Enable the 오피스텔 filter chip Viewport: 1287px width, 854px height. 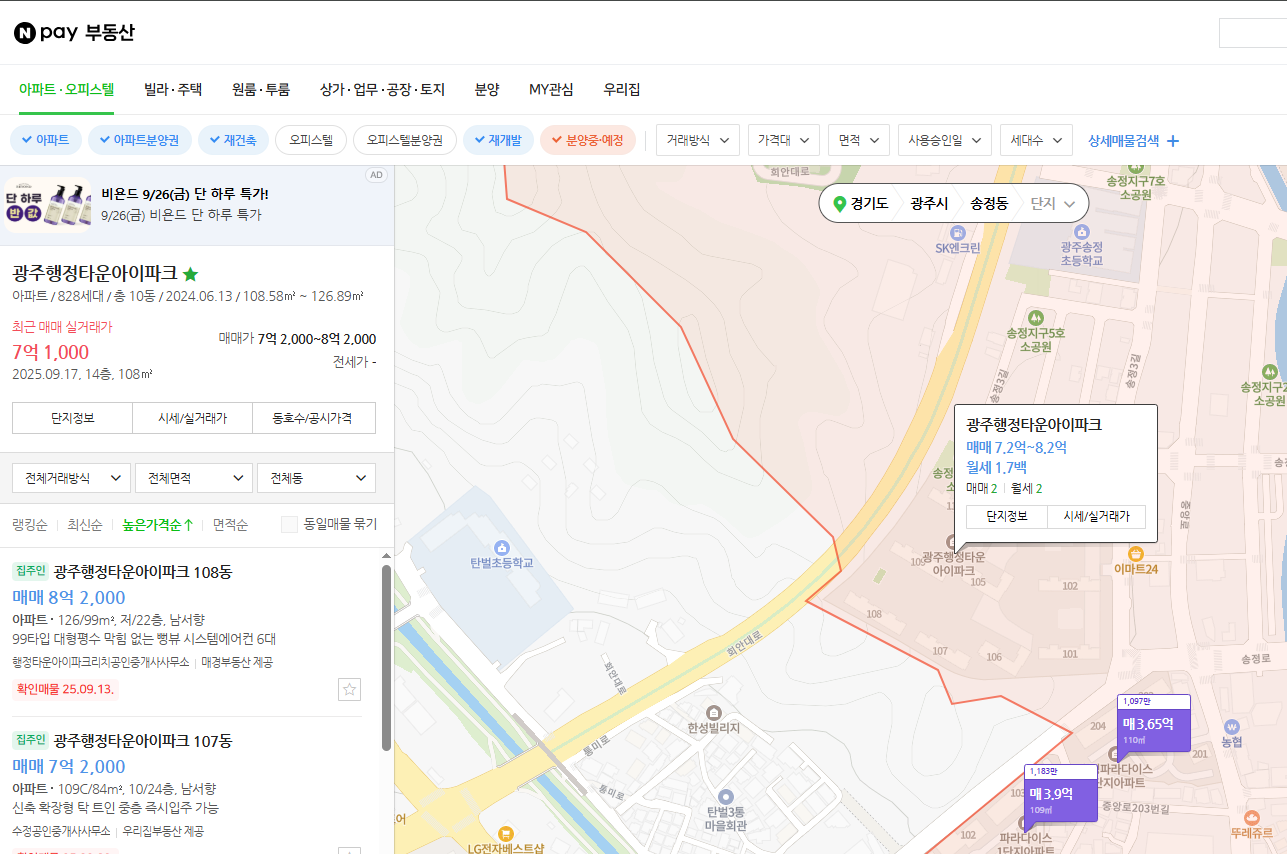[311, 140]
